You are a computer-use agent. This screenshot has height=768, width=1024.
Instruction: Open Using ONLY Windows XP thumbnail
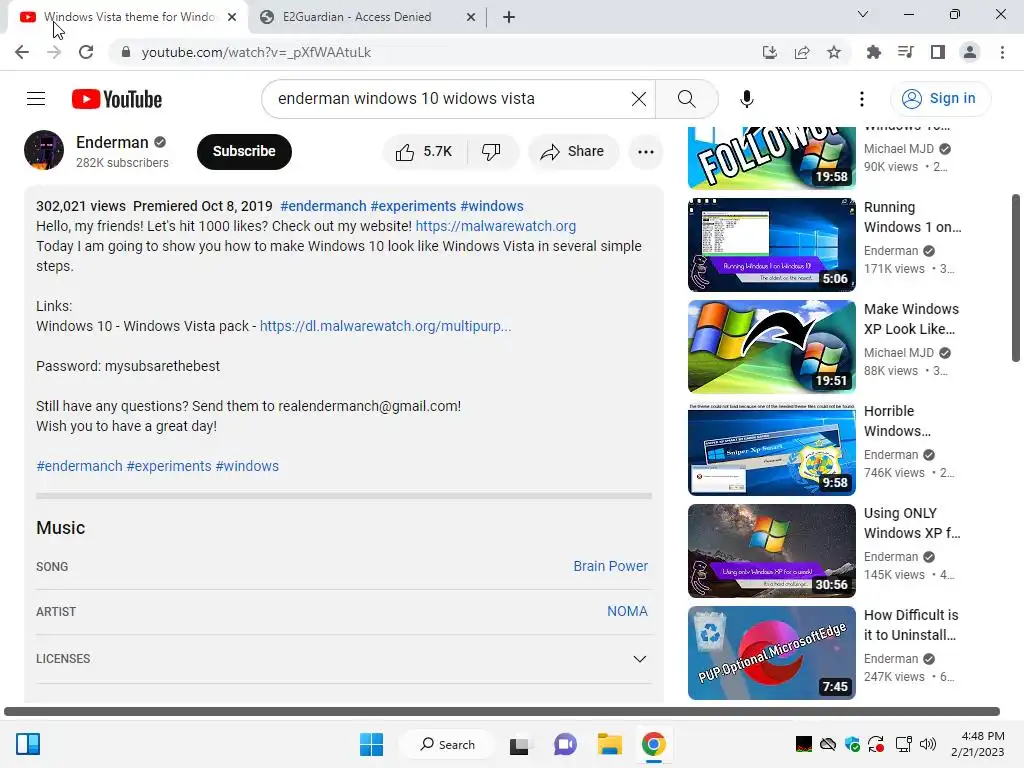(771, 551)
